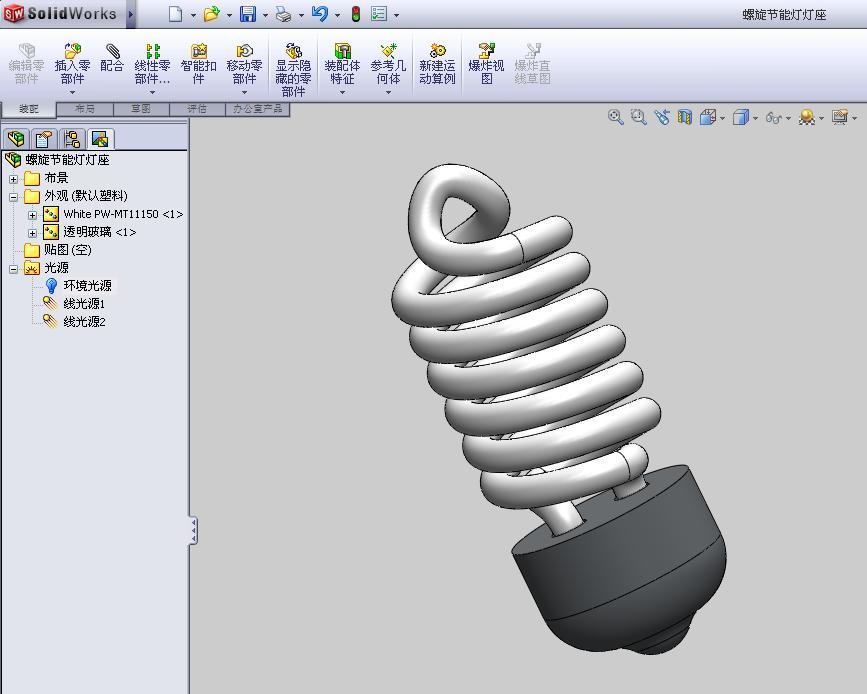Create a new document

pos(175,14)
